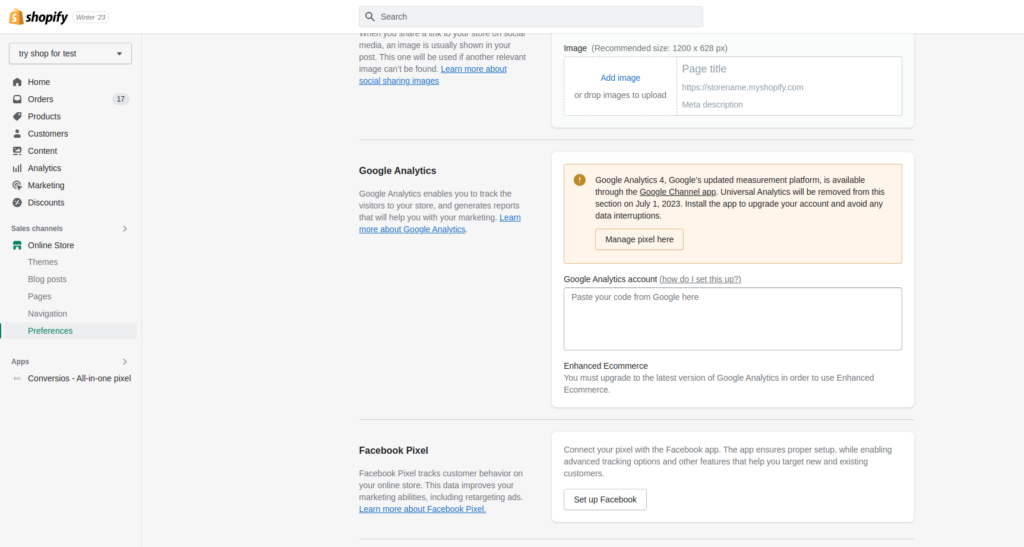Focus the Google Analytics code textarea
Viewport: 1024px width, 547px height.
733,319
